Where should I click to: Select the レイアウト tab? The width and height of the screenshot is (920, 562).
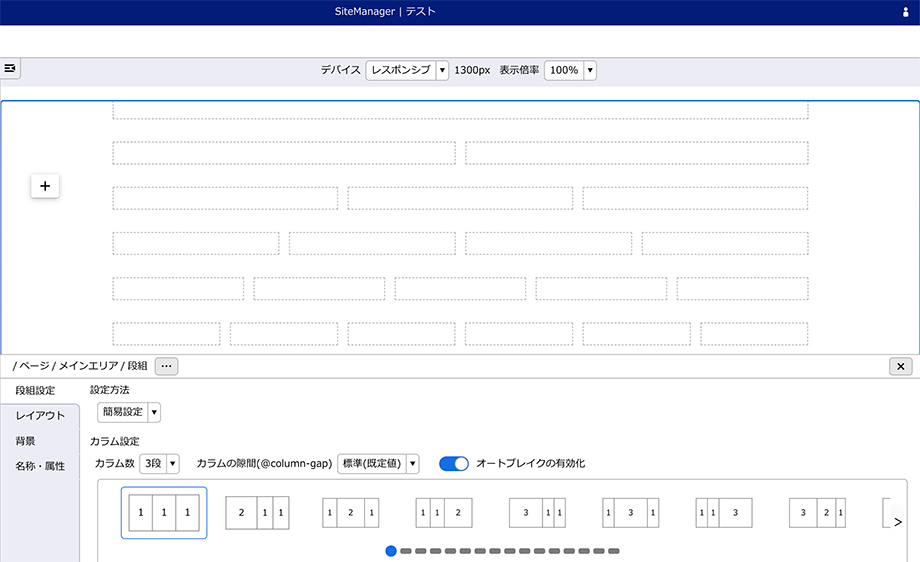point(40,416)
